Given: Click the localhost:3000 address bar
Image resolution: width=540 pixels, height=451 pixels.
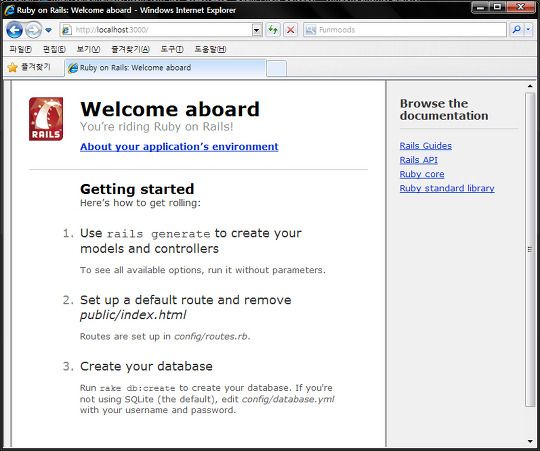Looking at the screenshot, I should click(x=161, y=30).
